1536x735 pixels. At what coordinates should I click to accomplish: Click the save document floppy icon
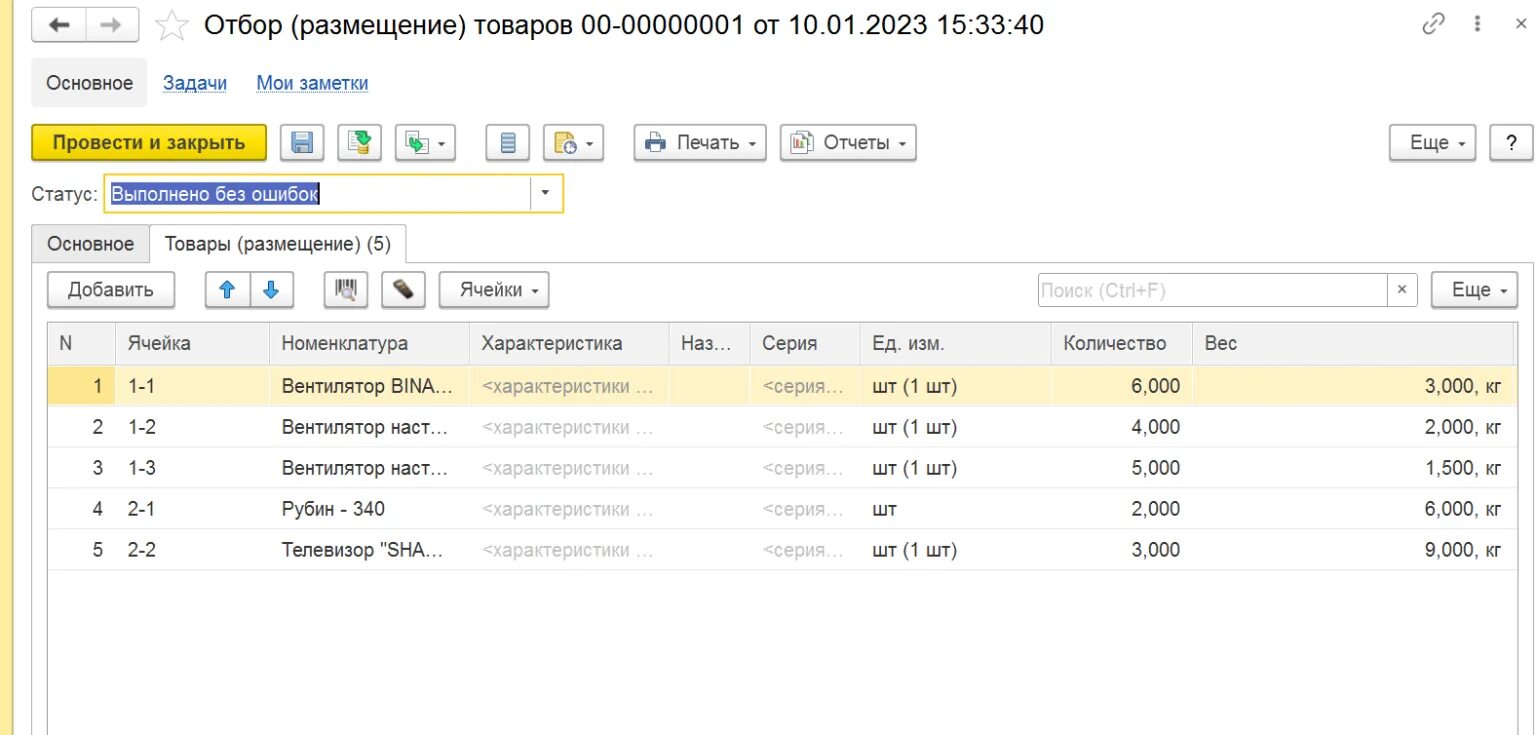[x=302, y=143]
